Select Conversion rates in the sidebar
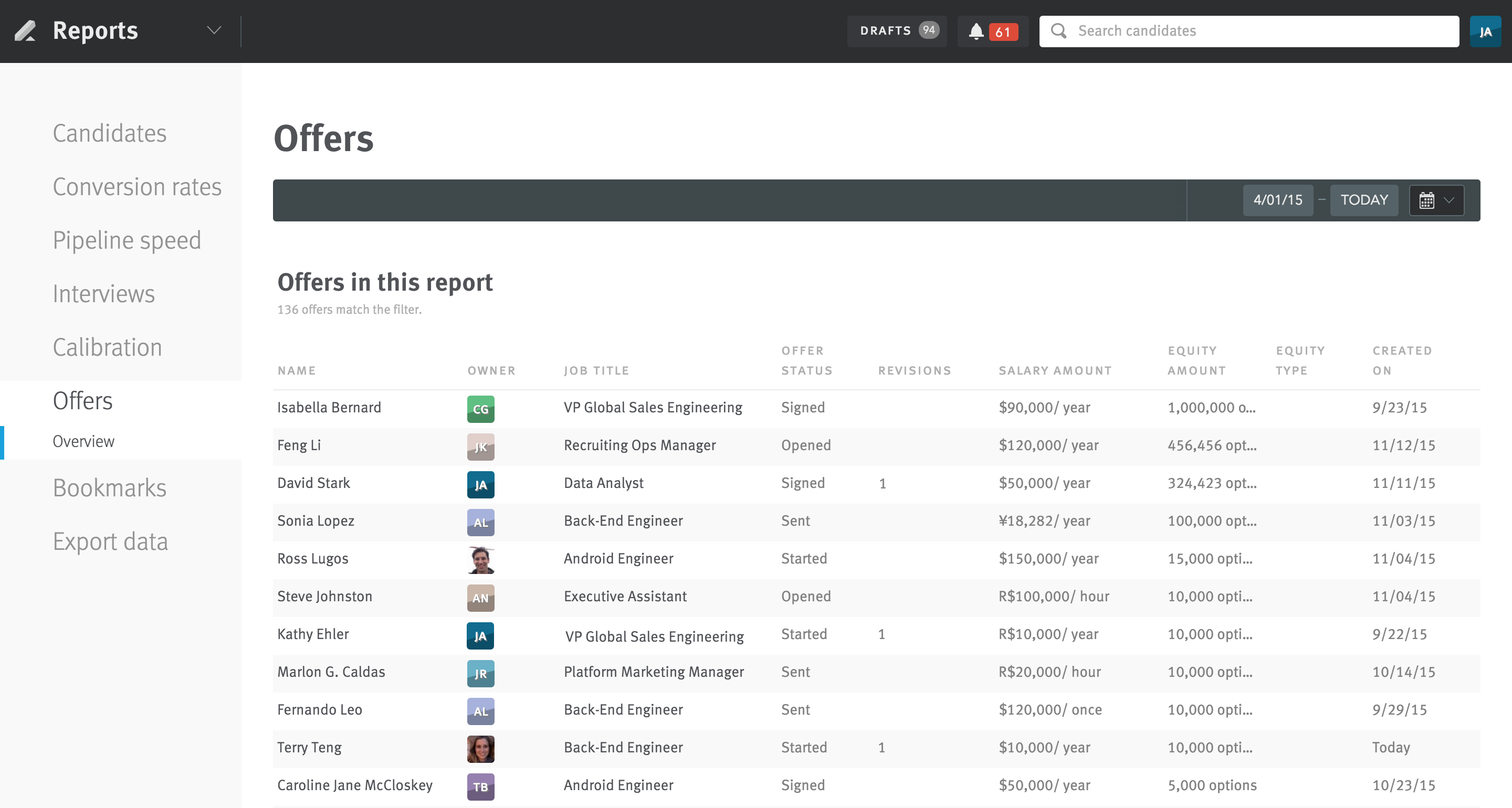This screenshot has height=808, width=1512. pos(136,187)
